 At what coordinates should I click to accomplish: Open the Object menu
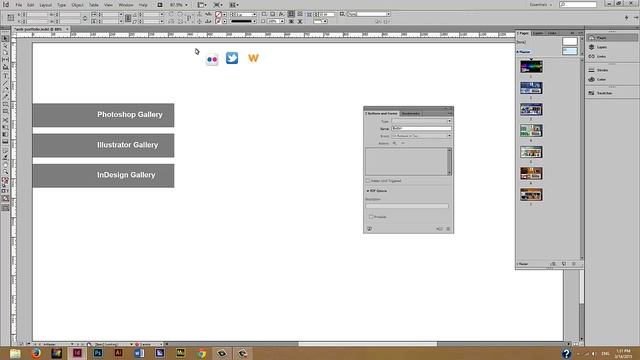[77, 5]
